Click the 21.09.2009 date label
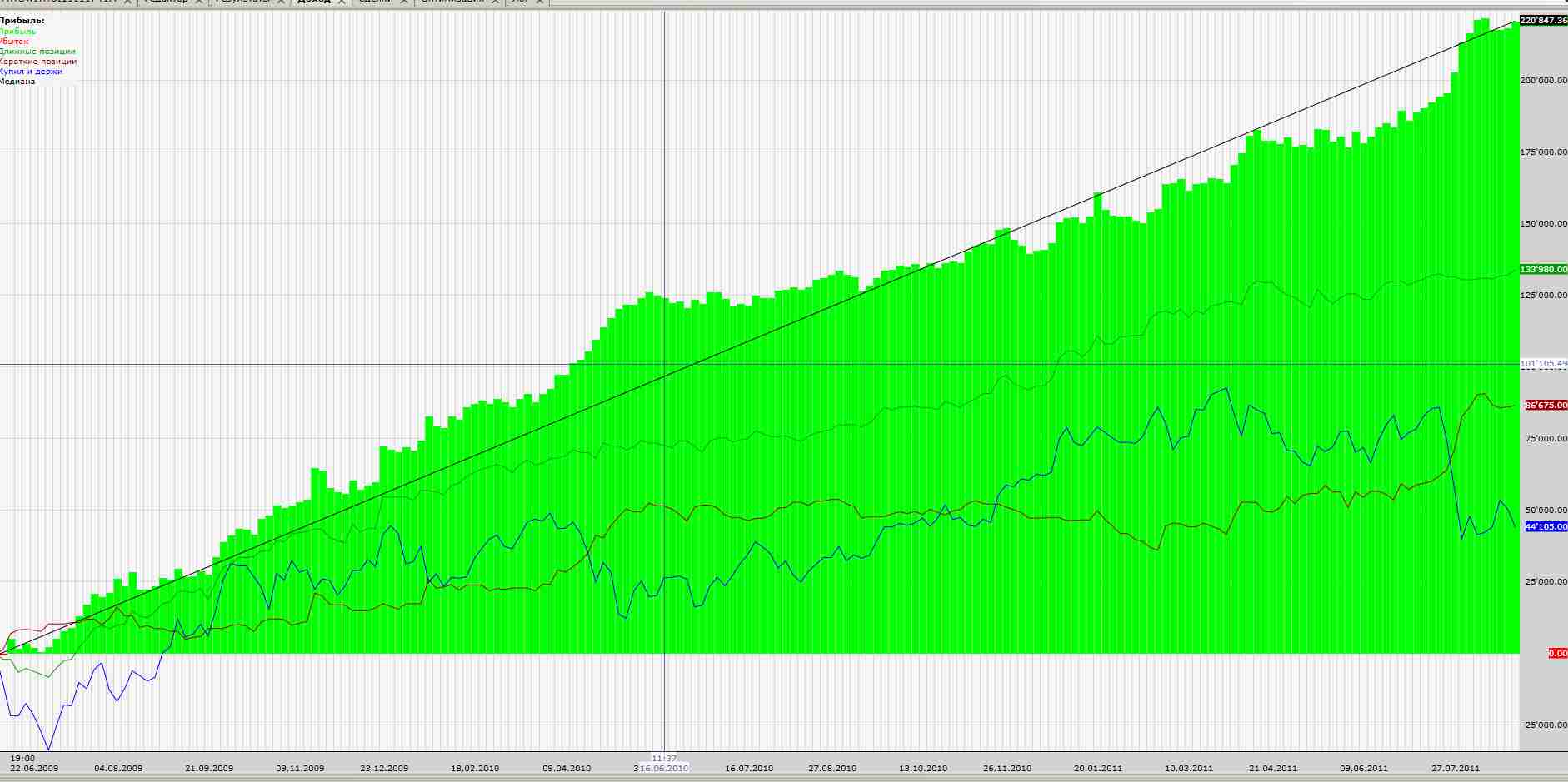Screen dimensions: 1568x782 (209, 769)
